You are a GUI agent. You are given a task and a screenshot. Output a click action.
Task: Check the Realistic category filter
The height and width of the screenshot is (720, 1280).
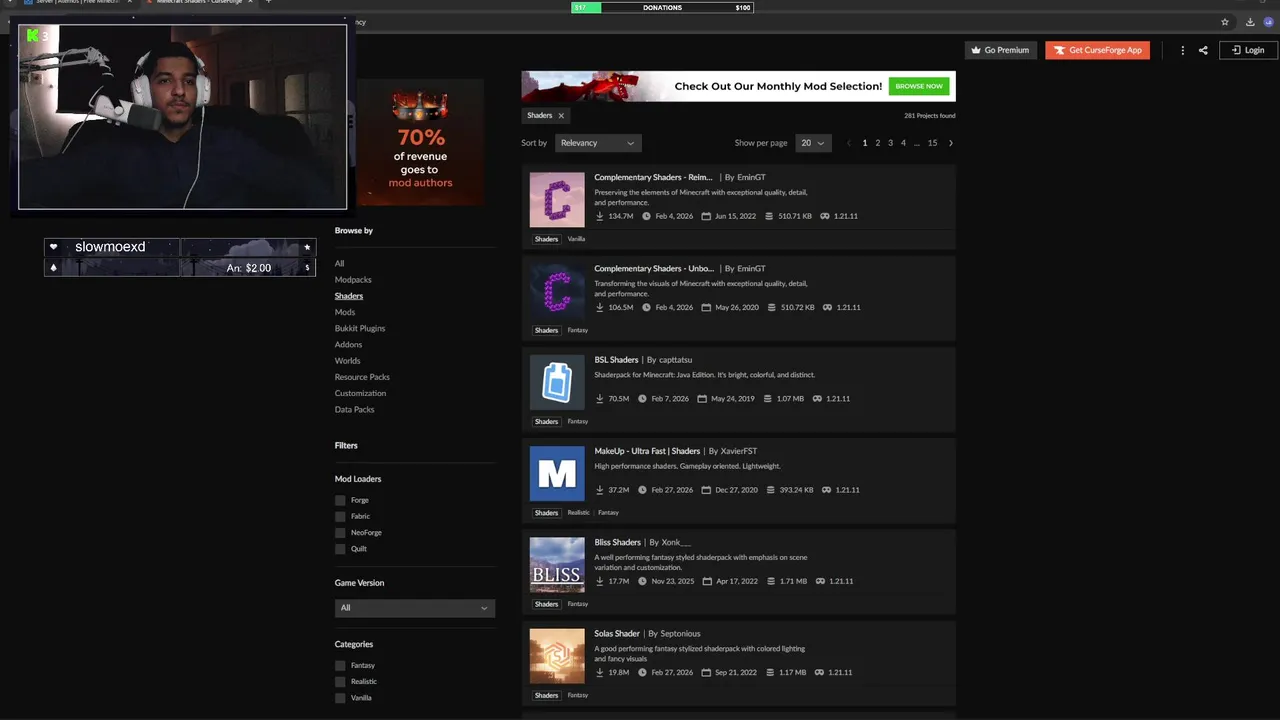(340, 682)
